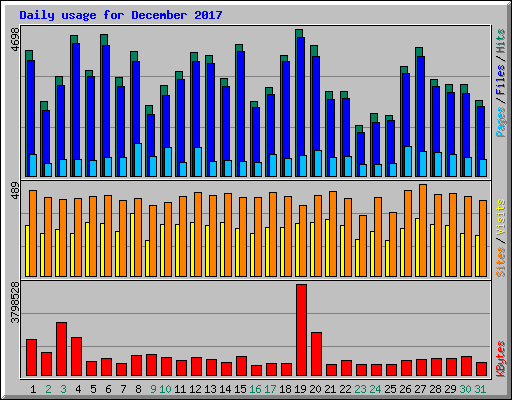
Task: Click day label 29 on the x-axis
Action: [450, 389]
